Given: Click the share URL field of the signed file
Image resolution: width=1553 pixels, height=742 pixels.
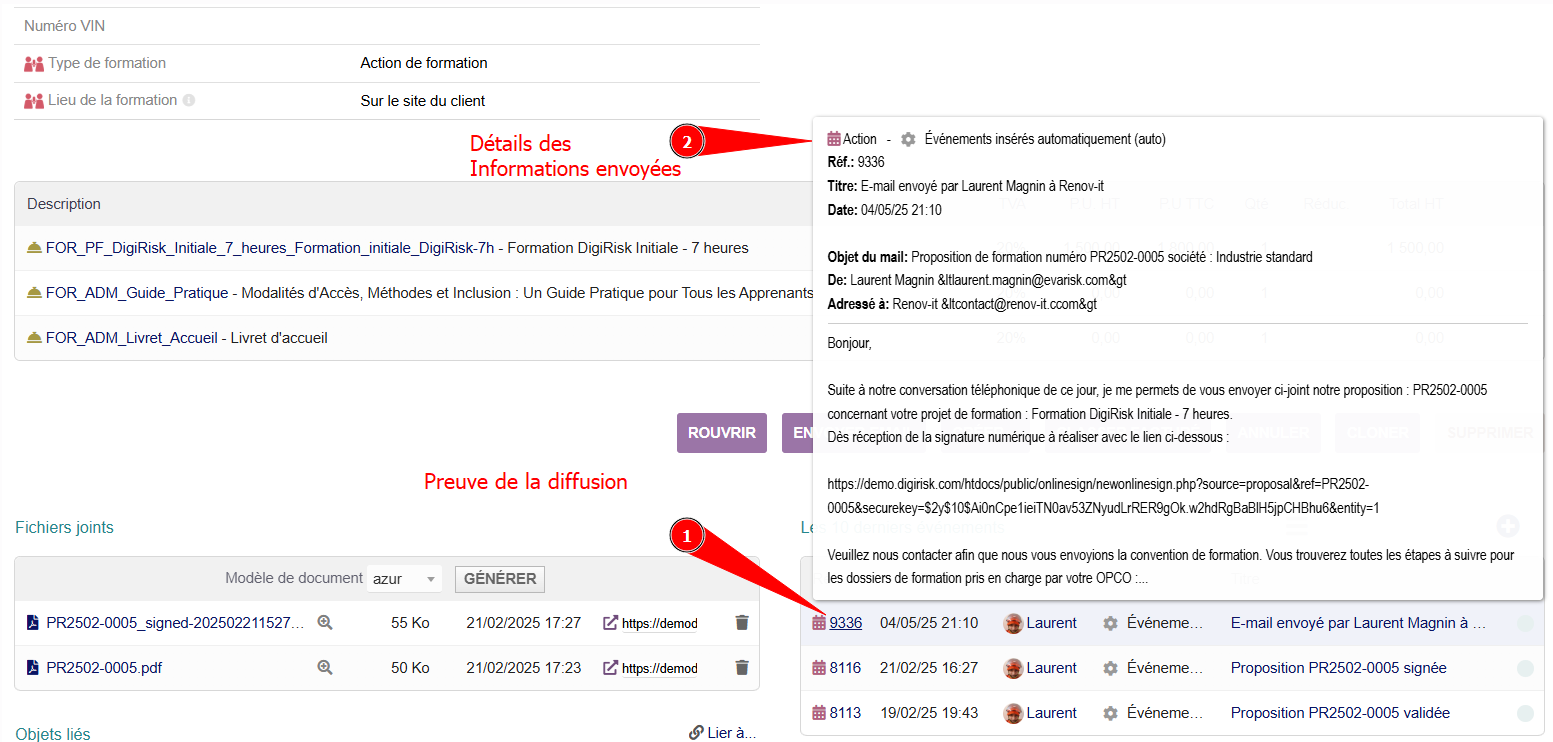Looking at the screenshot, I should click(x=659, y=623).
